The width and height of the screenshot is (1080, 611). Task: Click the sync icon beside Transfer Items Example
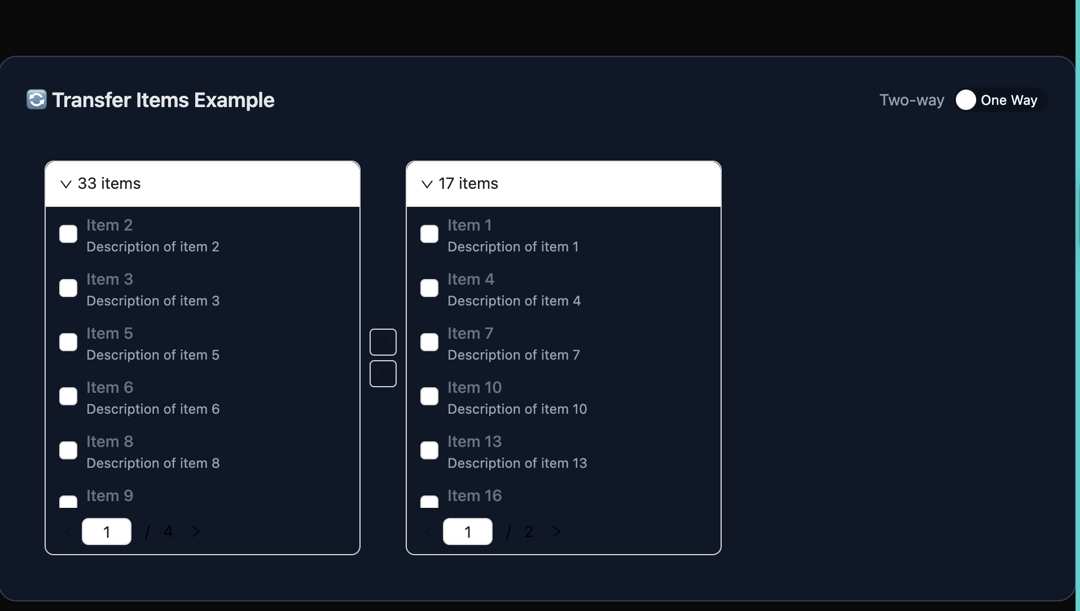click(37, 99)
